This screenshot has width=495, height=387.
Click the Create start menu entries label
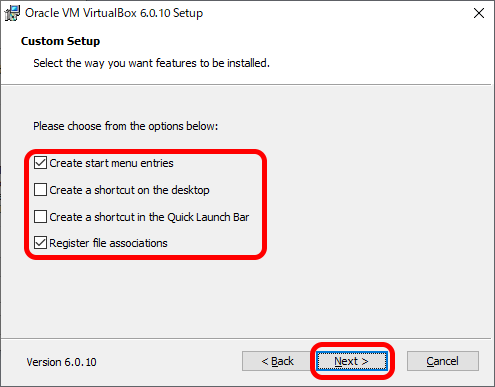(111, 163)
